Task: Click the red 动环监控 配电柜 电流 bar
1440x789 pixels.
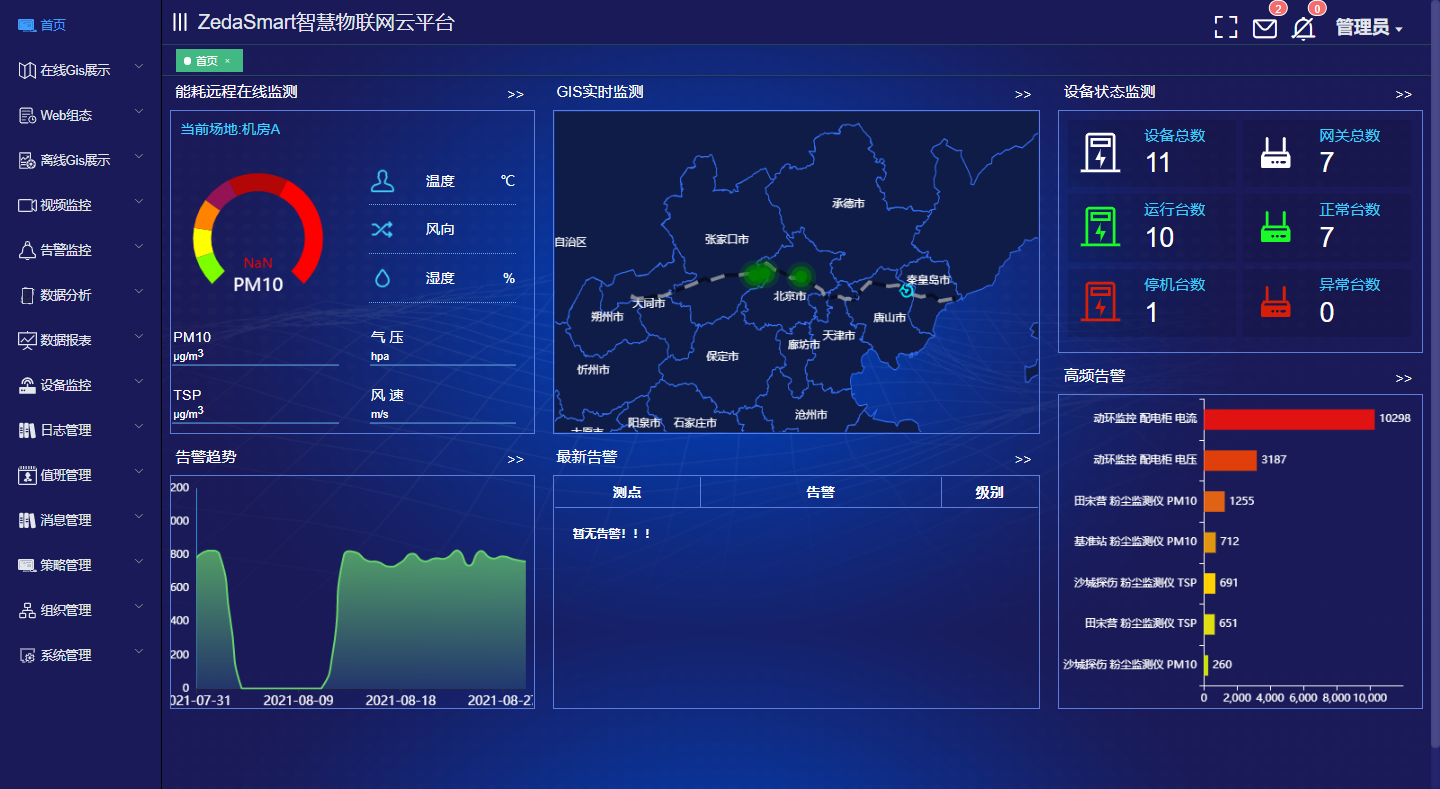Action: [x=1289, y=419]
